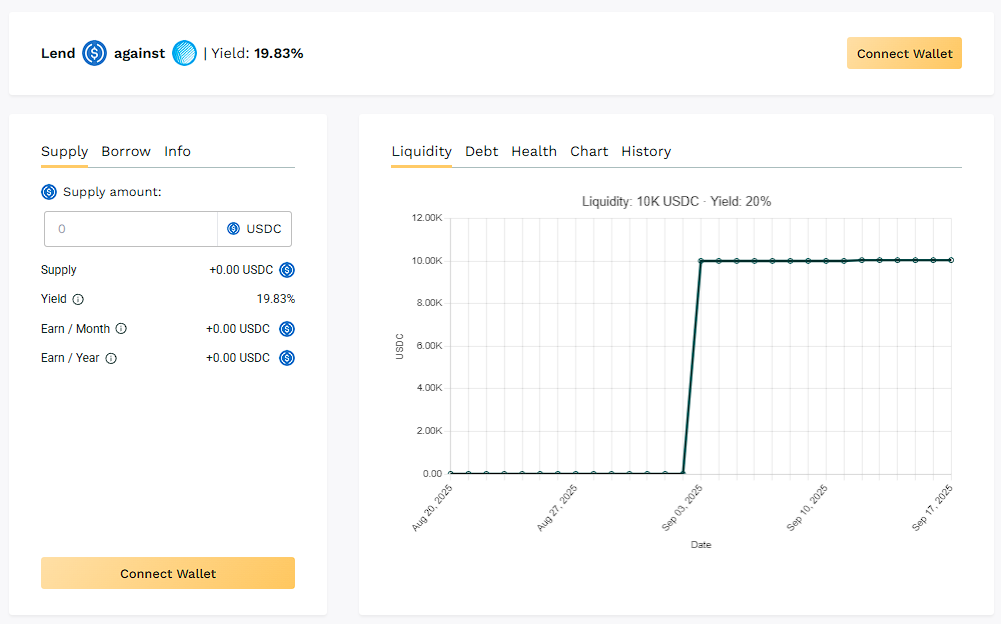Click the USDC token selector in input
Viewport: 1001px width, 624px height.
click(x=255, y=229)
